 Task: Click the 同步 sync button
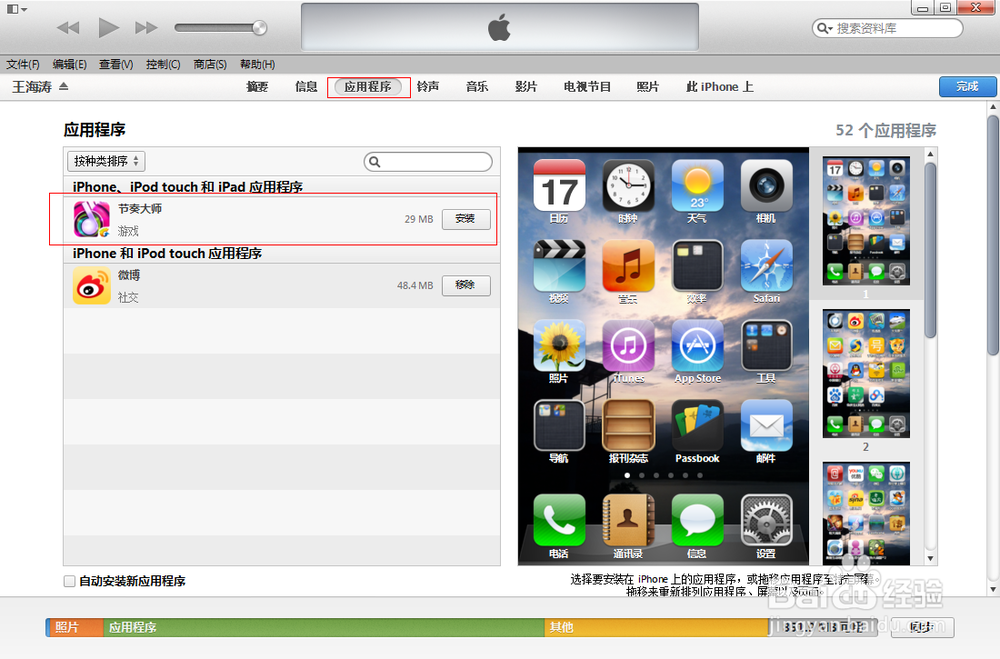[x=922, y=627]
